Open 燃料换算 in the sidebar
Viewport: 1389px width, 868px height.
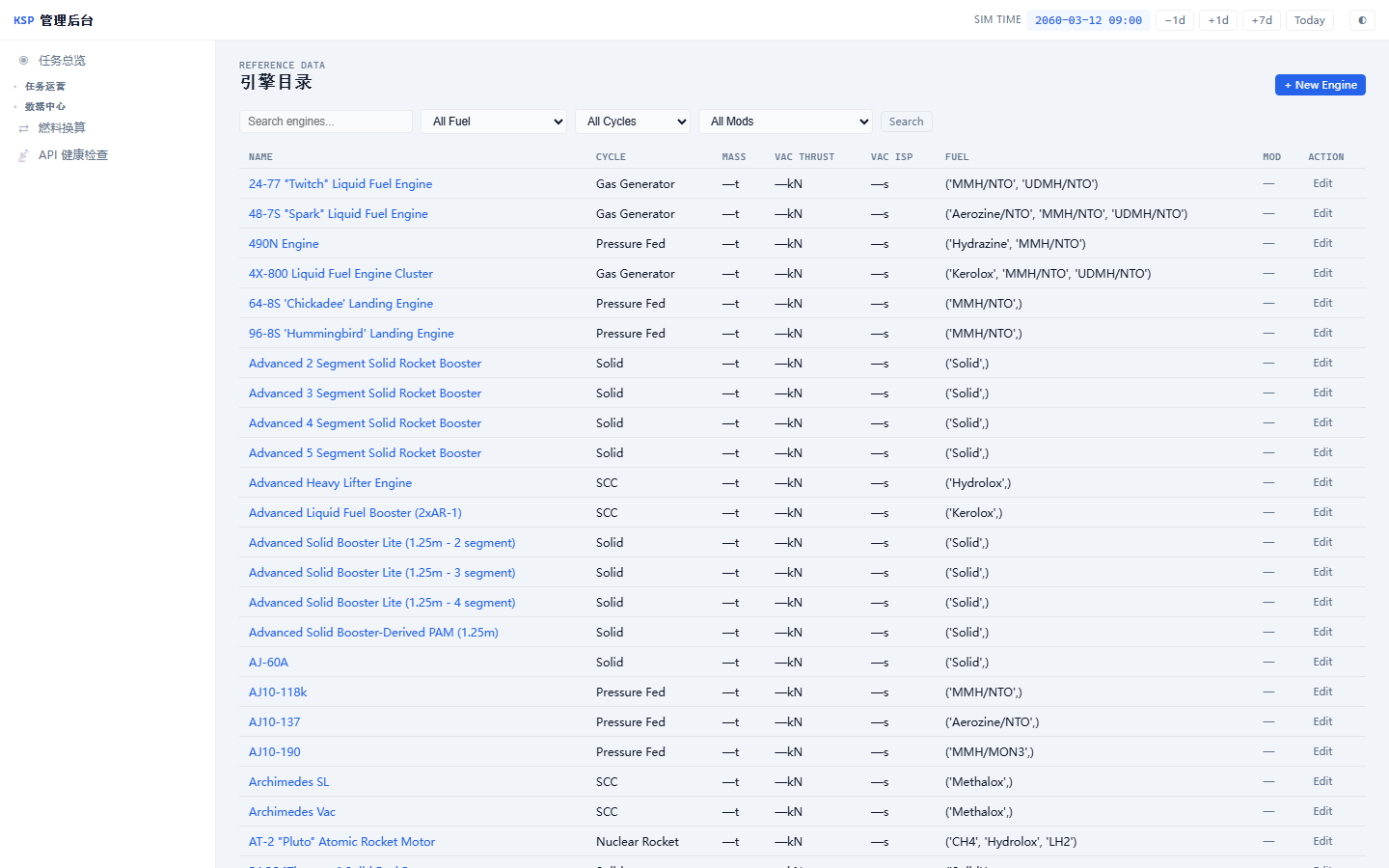62,128
